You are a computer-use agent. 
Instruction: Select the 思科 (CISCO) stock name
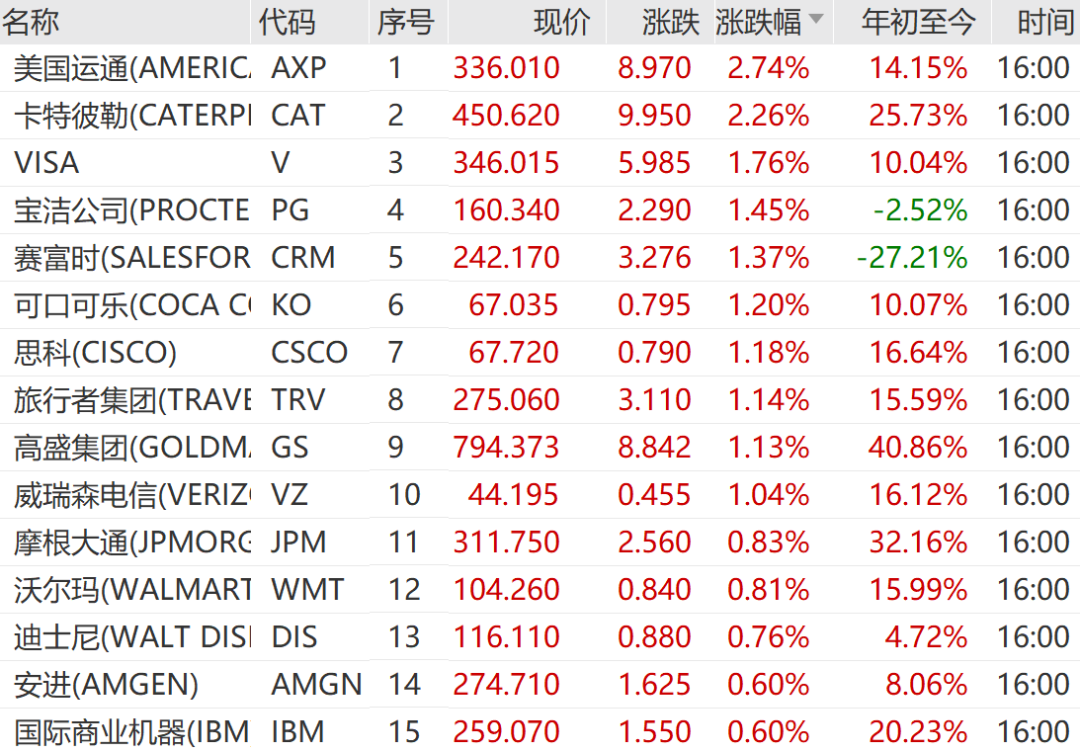[x=96, y=352]
